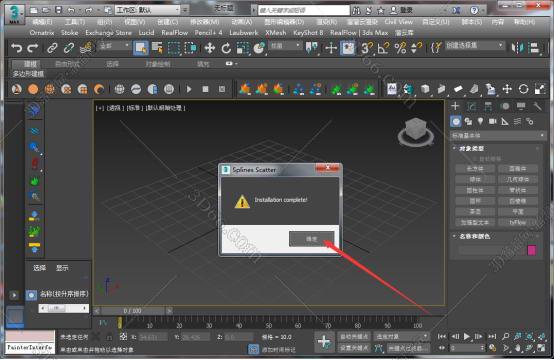Open the standard primitives category dropdown
This screenshot has height=360, width=554.
(x=497, y=135)
